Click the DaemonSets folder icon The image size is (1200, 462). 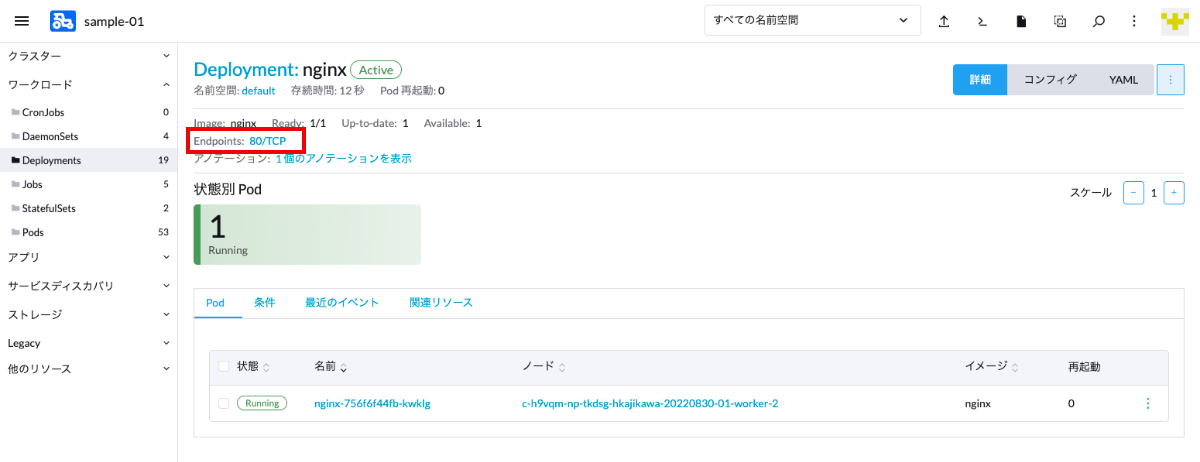pos(15,136)
